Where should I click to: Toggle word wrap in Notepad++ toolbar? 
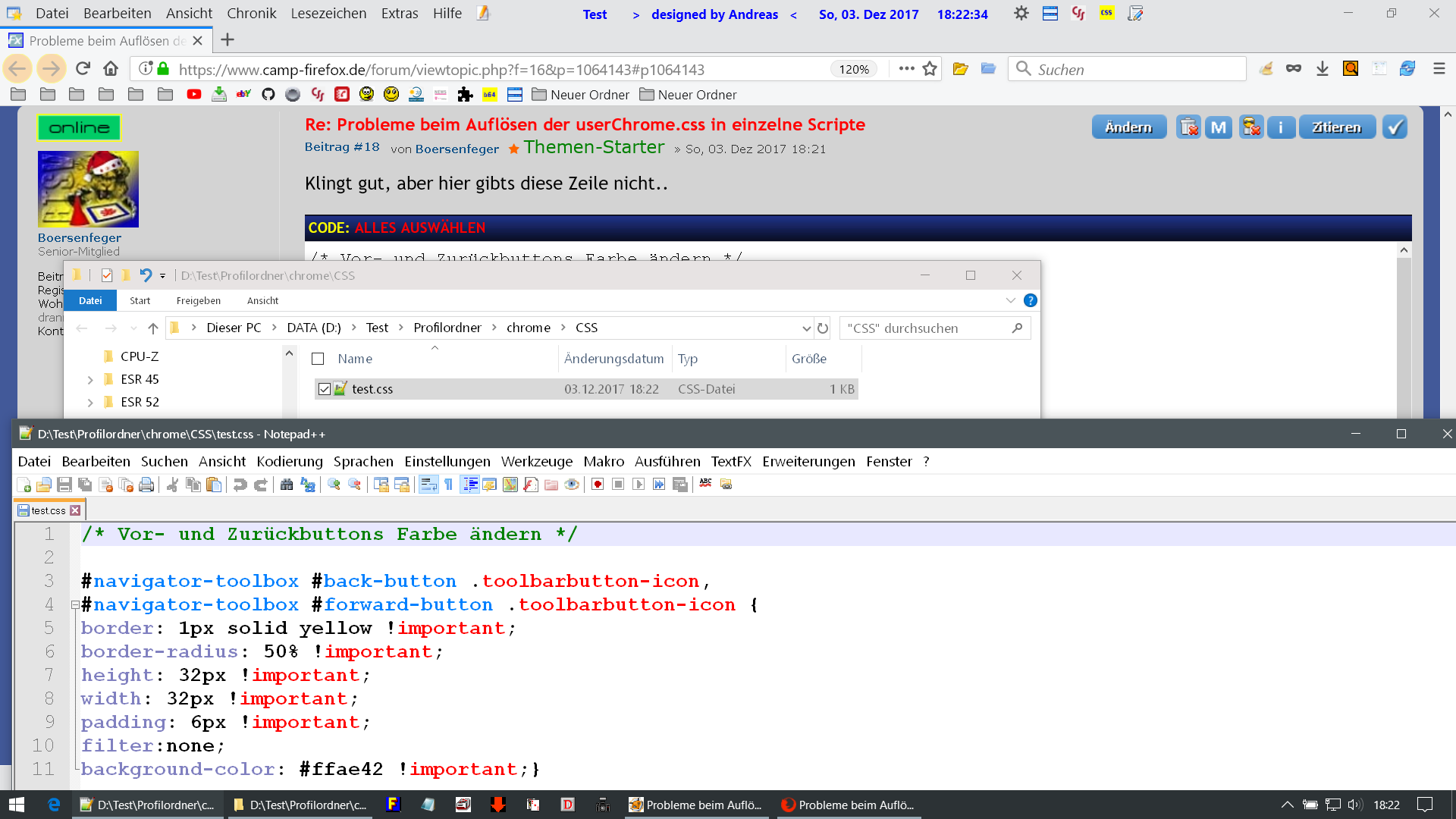coord(428,485)
